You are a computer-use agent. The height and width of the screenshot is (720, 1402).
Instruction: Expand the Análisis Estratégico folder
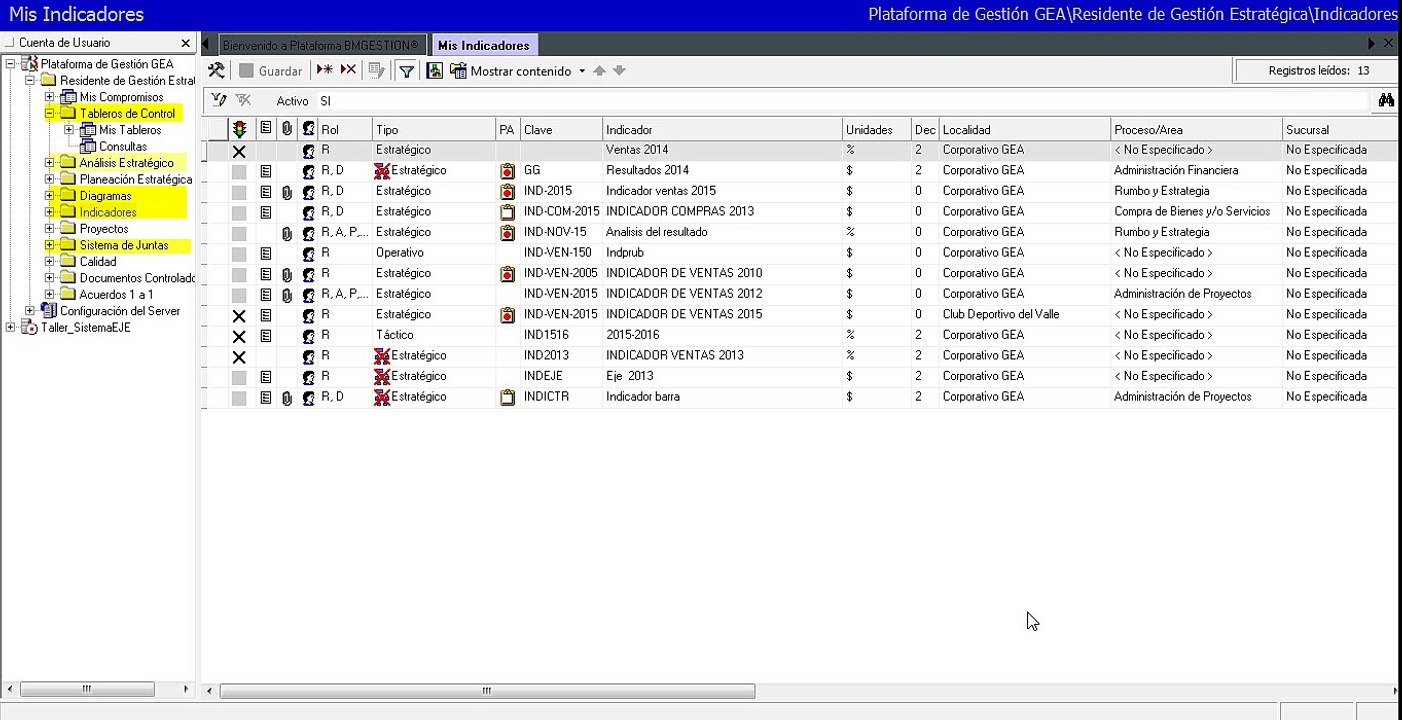(50, 163)
